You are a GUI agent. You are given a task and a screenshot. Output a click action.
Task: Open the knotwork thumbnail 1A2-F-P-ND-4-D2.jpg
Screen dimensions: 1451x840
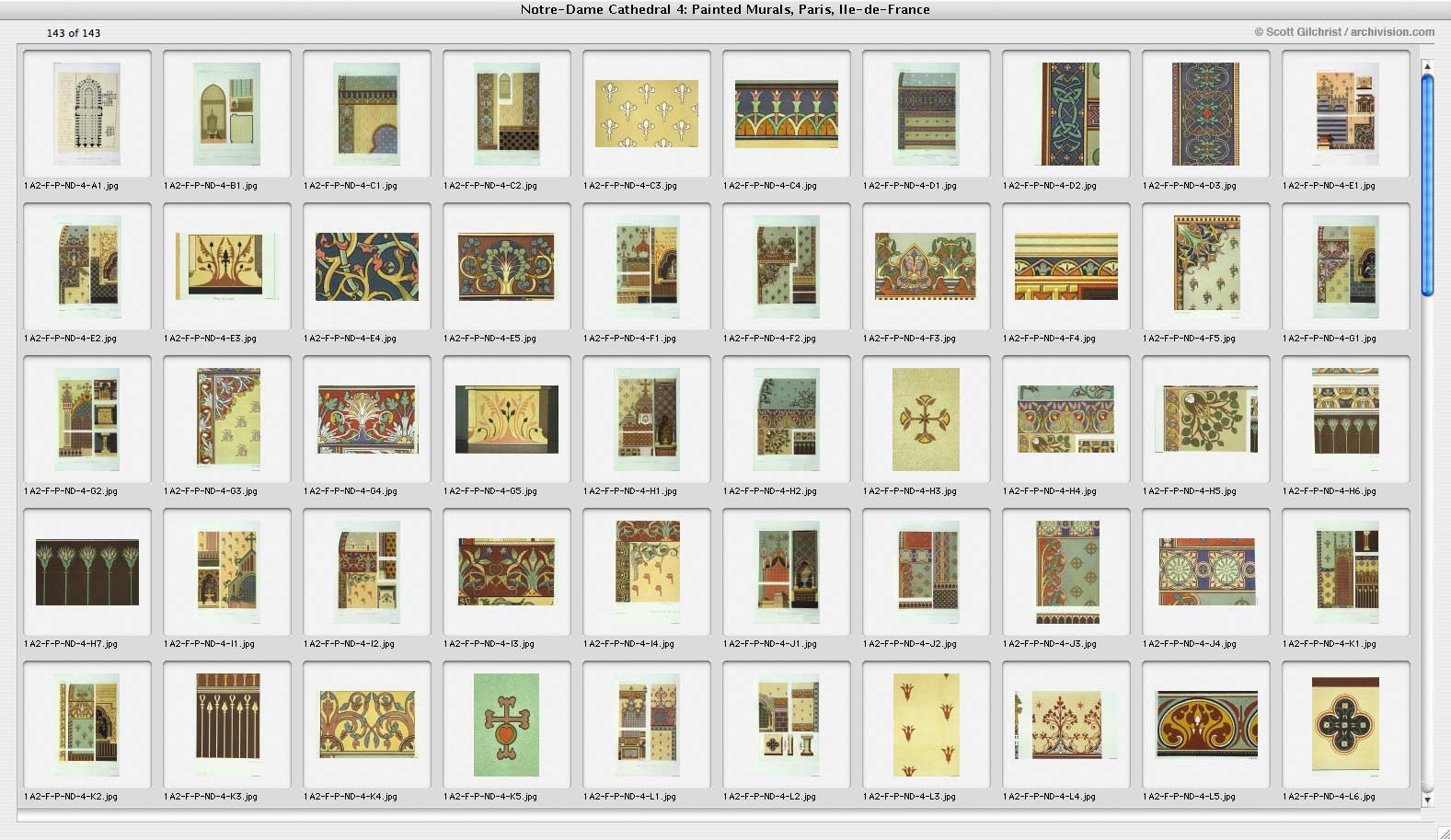pos(1066,113)
